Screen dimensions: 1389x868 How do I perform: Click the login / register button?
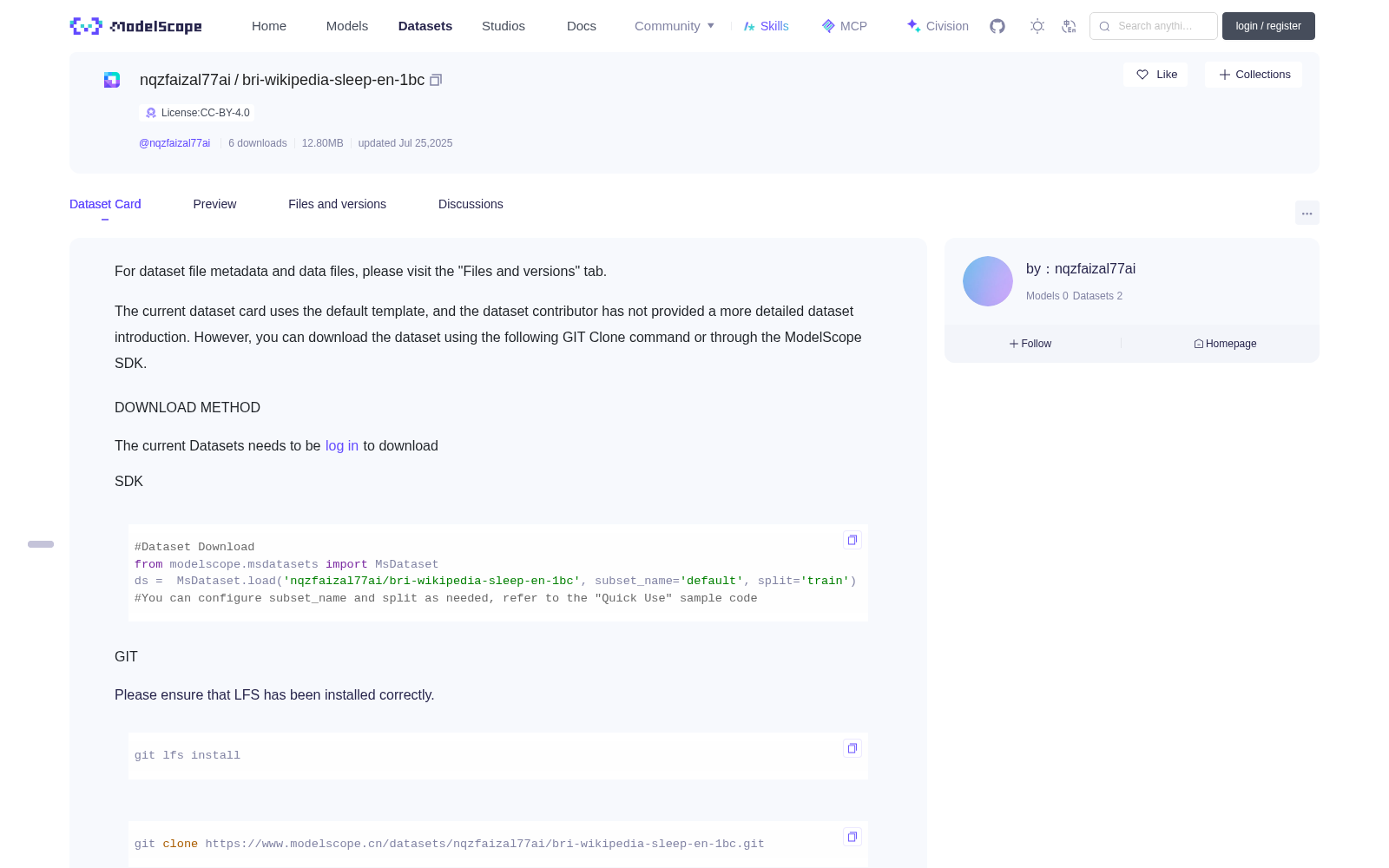tap(1268, 26)
